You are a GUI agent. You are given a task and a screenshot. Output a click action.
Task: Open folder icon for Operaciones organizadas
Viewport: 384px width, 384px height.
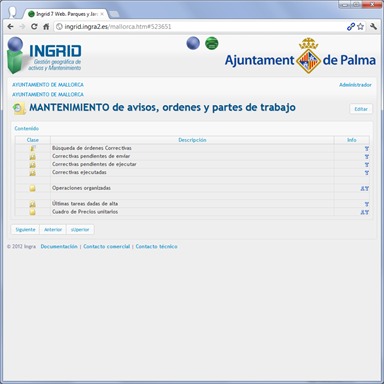(x=32, y=188)
